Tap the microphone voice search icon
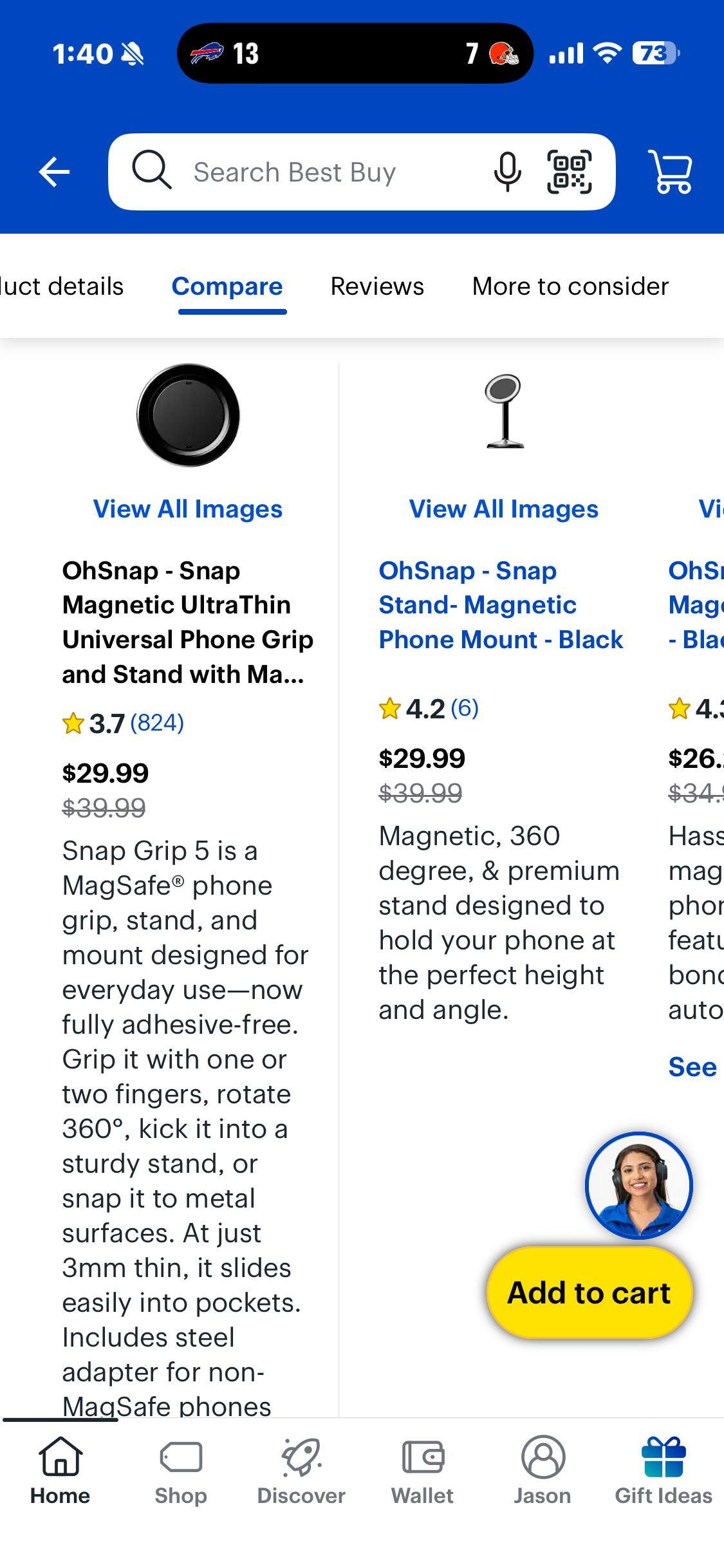The image size is (724, 1568). [507, 172]
